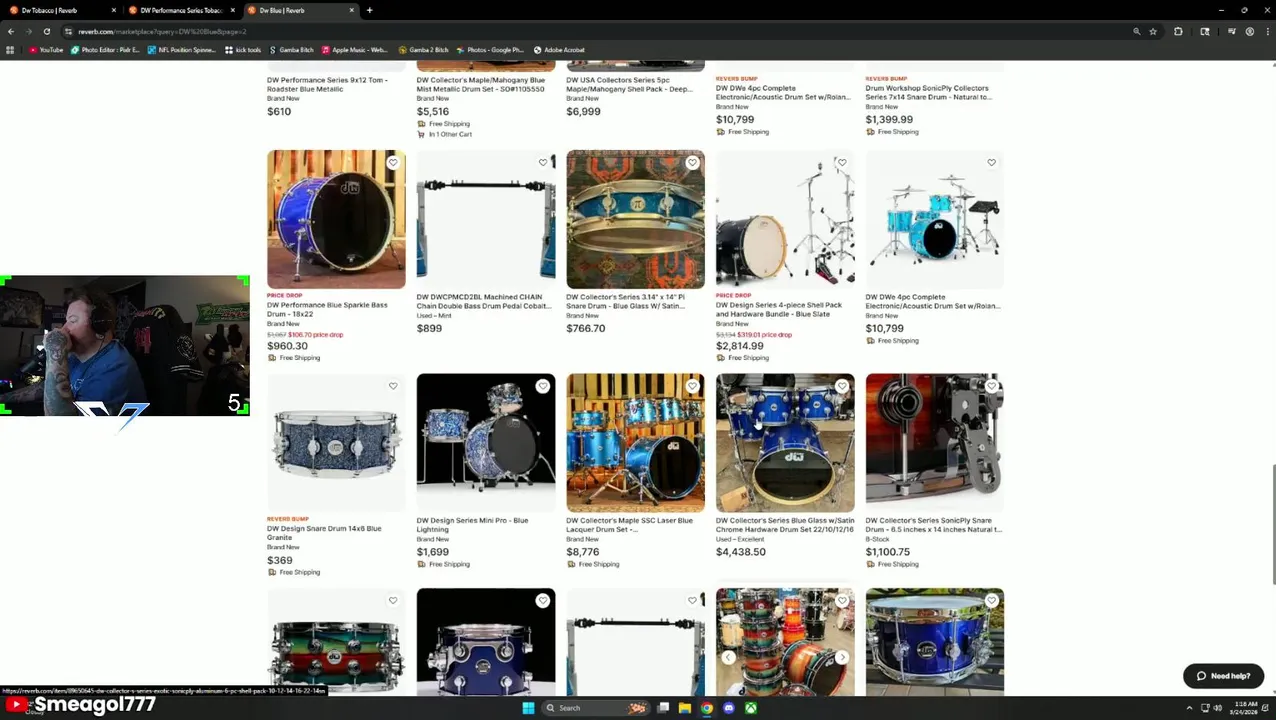Open volume control in system tray
This screenshot has width=1276, height=720.
1217,708
